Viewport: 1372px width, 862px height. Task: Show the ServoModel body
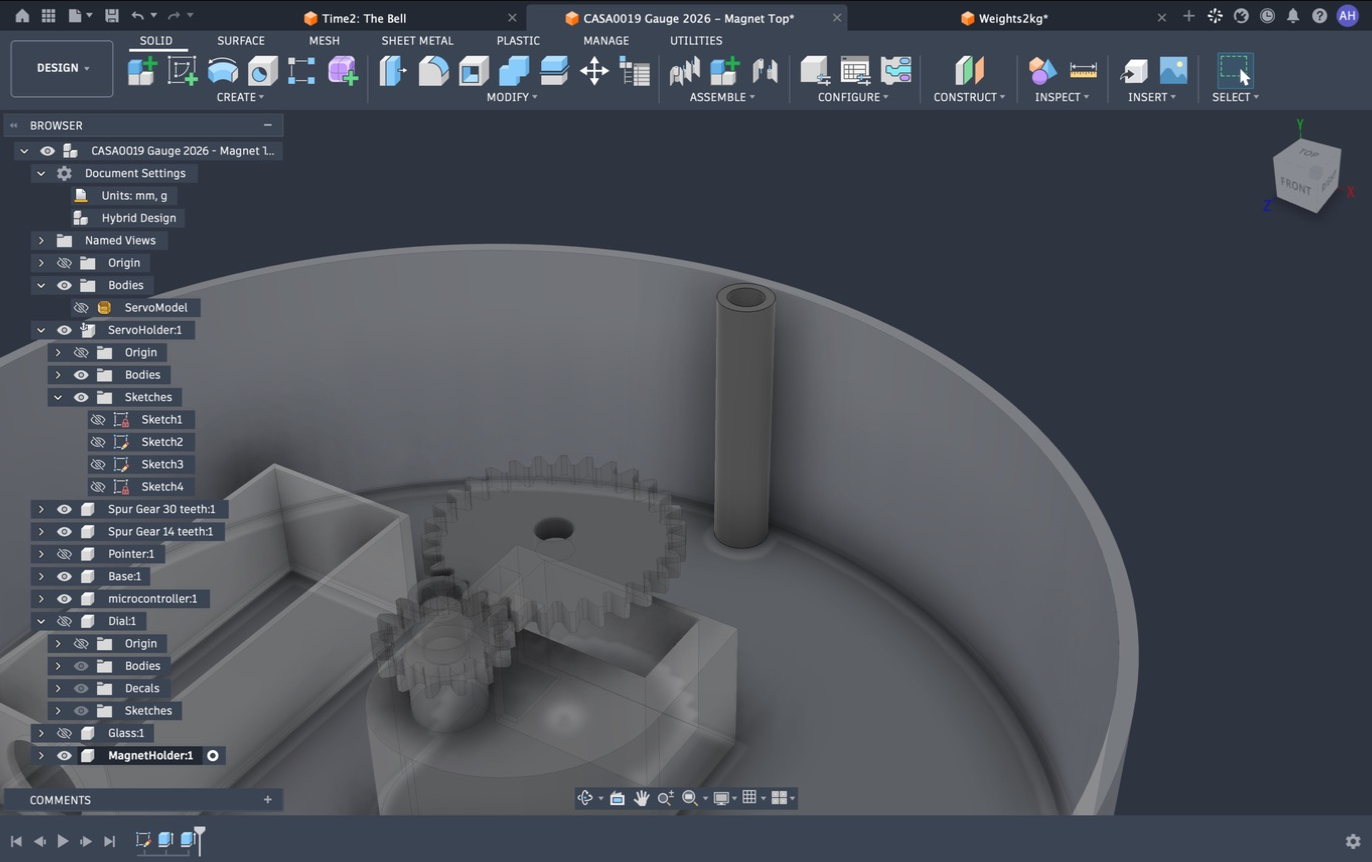(x=81, y=307)
